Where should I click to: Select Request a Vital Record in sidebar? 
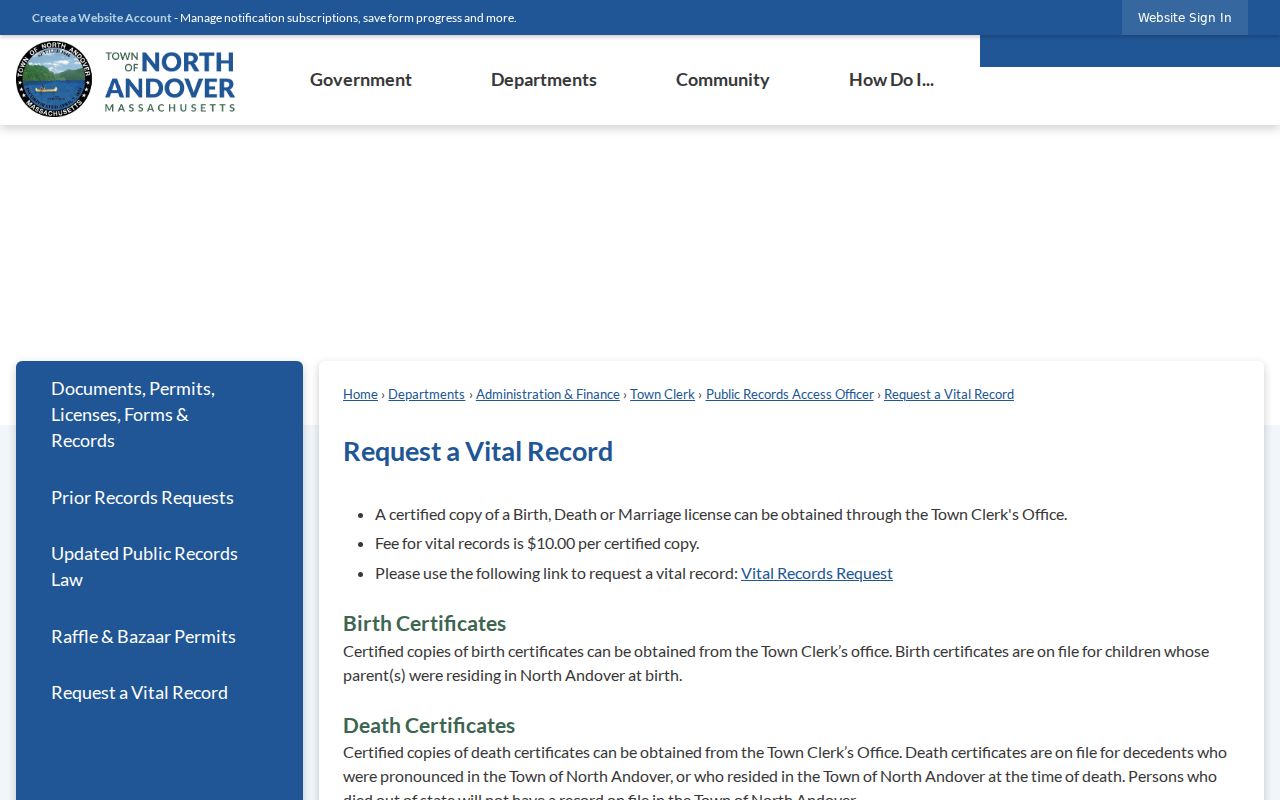coord(159,692)
